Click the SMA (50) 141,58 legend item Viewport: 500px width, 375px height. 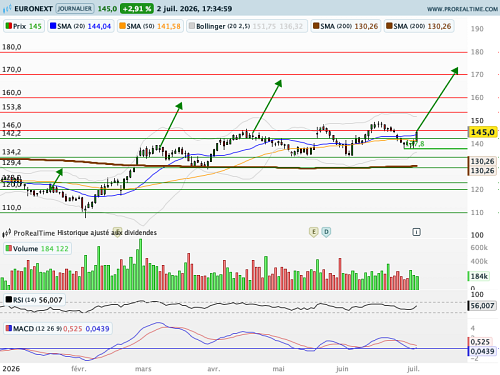[x=150, y=26]
